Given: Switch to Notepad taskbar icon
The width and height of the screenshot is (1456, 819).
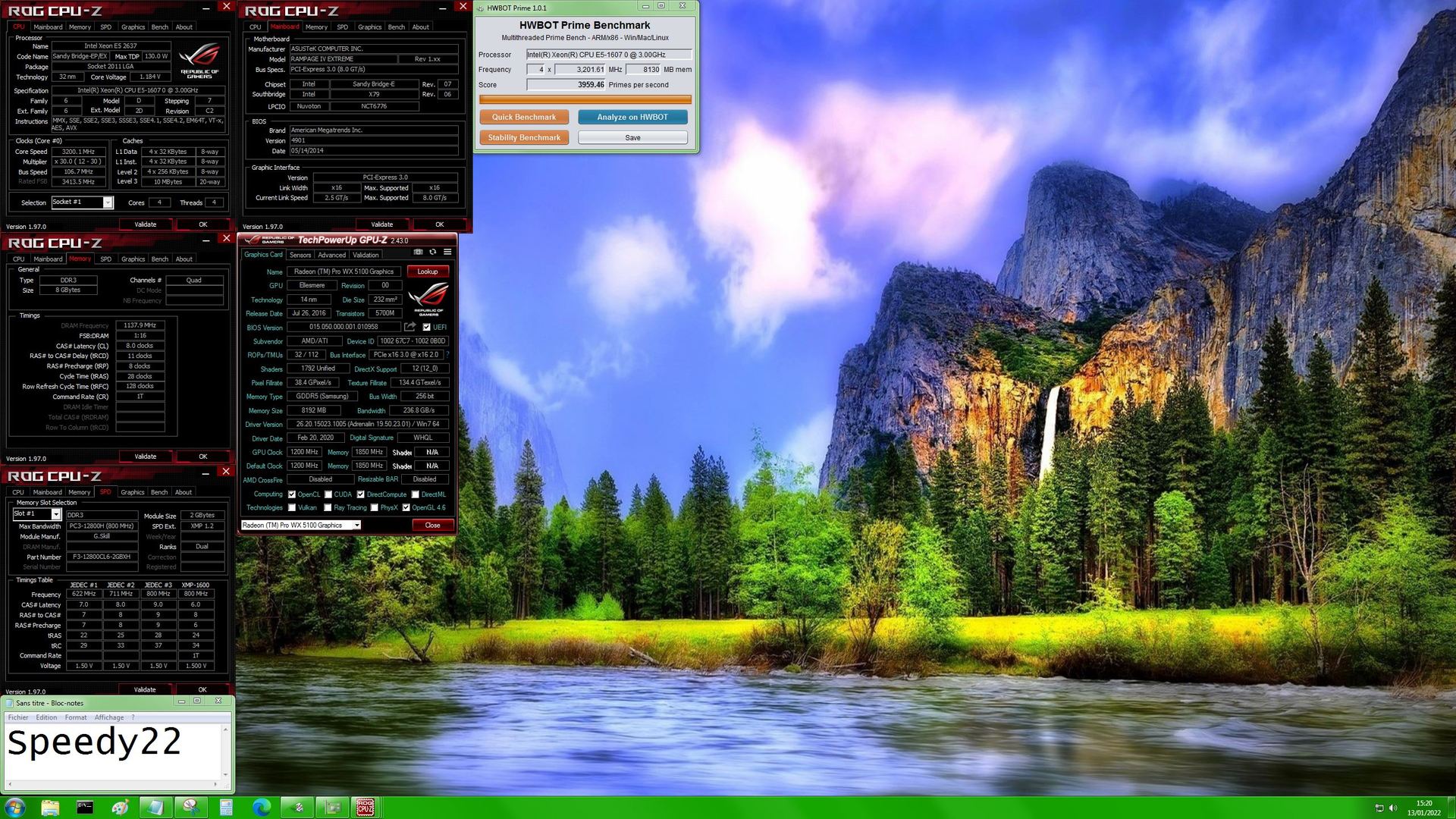Looking at the screenshot, I should point(155,808).
